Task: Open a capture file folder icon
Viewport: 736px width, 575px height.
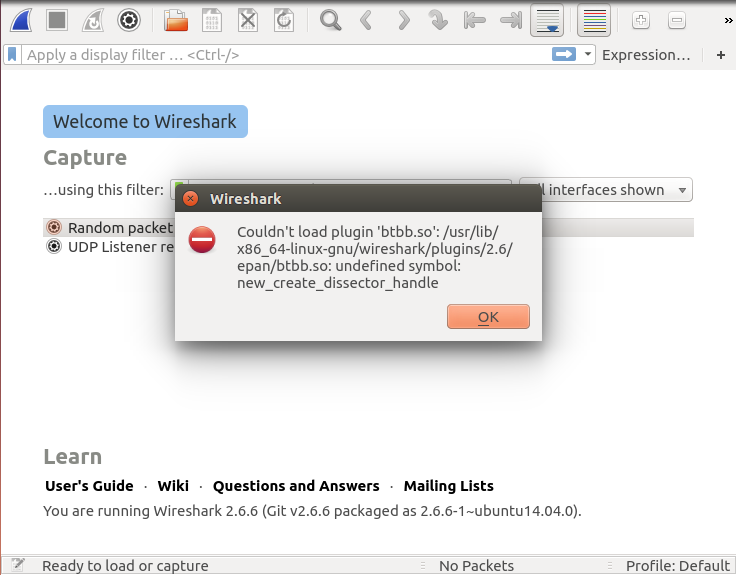Action: [176, 19]
